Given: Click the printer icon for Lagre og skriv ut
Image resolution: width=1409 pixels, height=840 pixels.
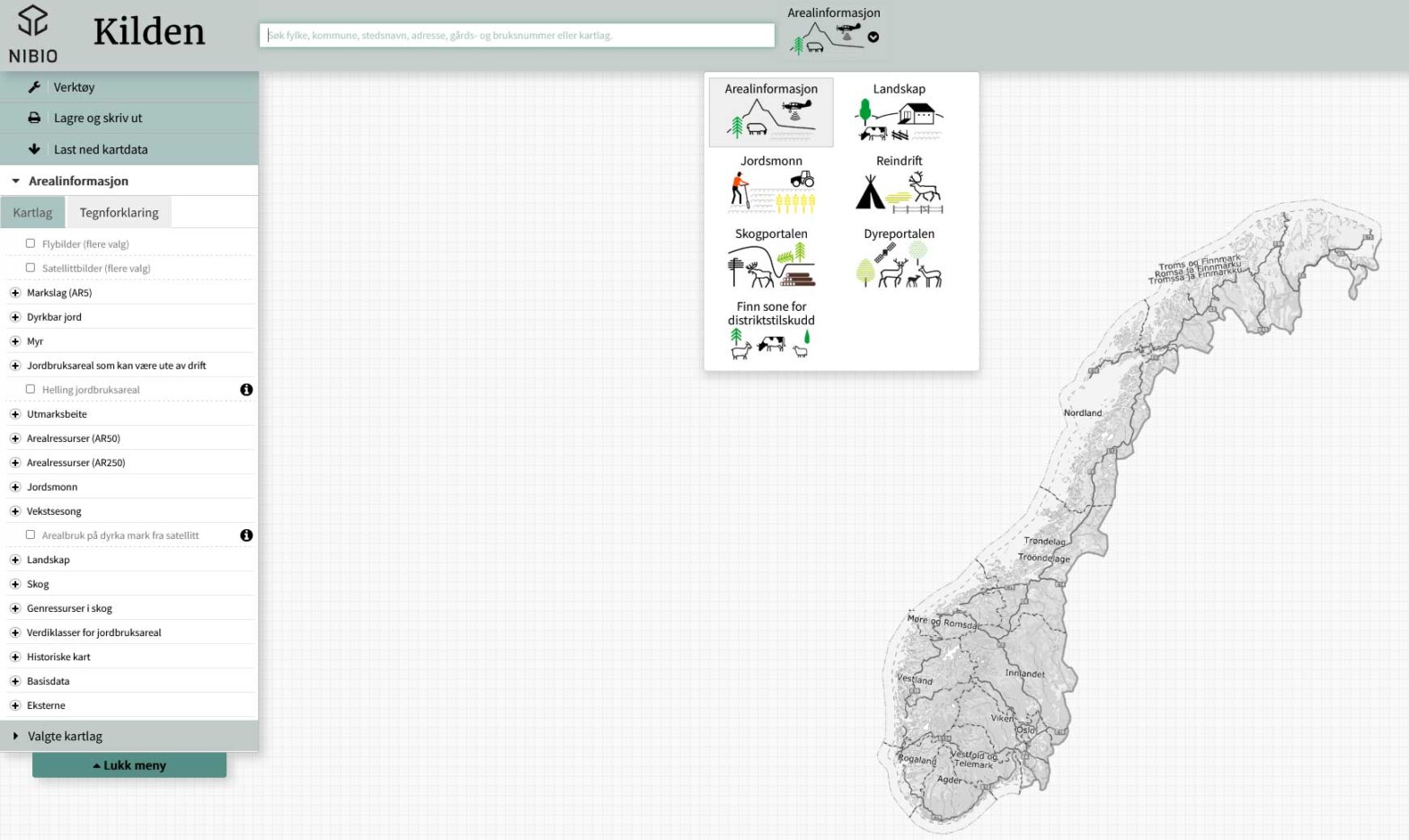Looking at the screenshot, I should [34, 118].
